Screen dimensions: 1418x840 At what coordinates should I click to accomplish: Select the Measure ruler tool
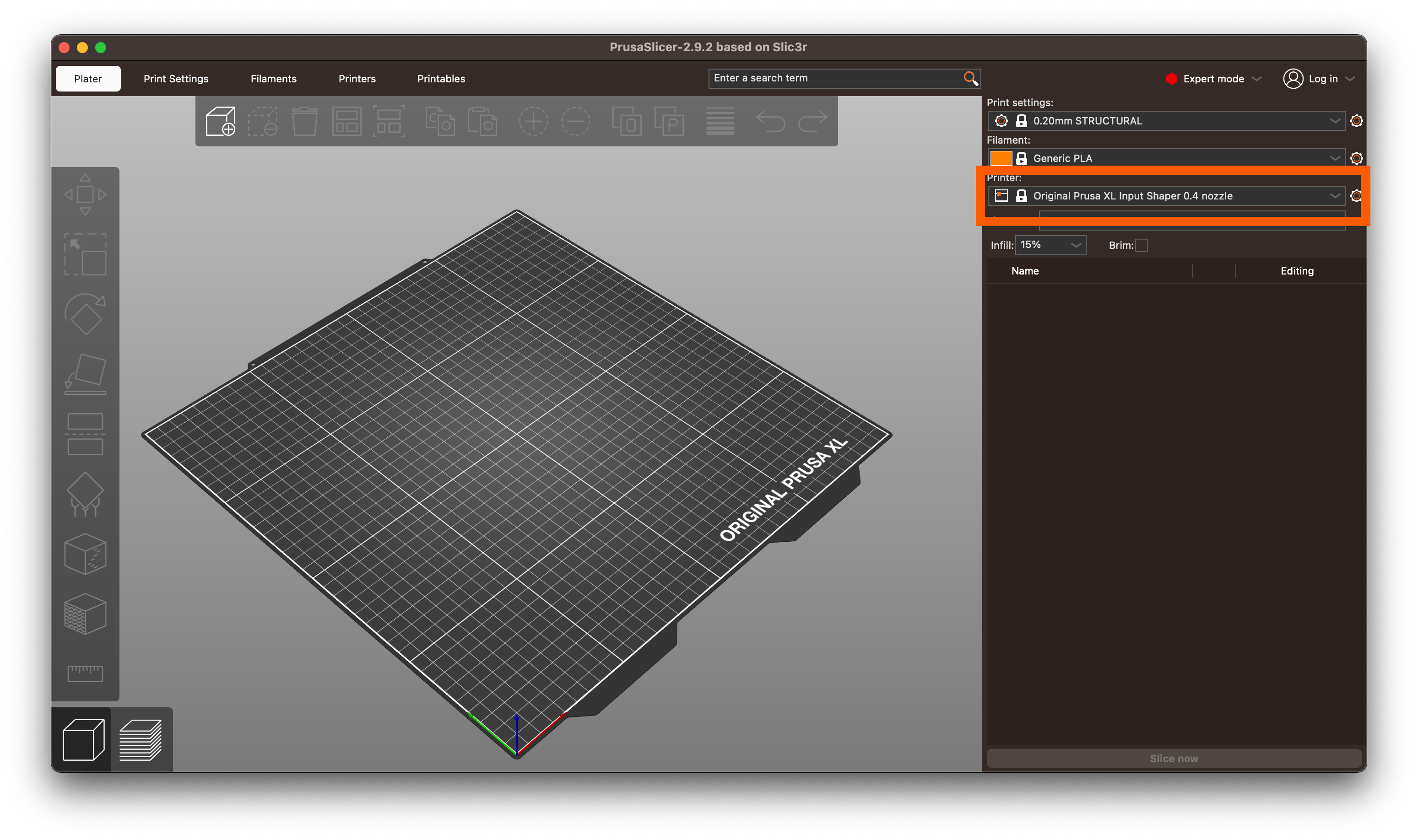(x=85, y=673)
